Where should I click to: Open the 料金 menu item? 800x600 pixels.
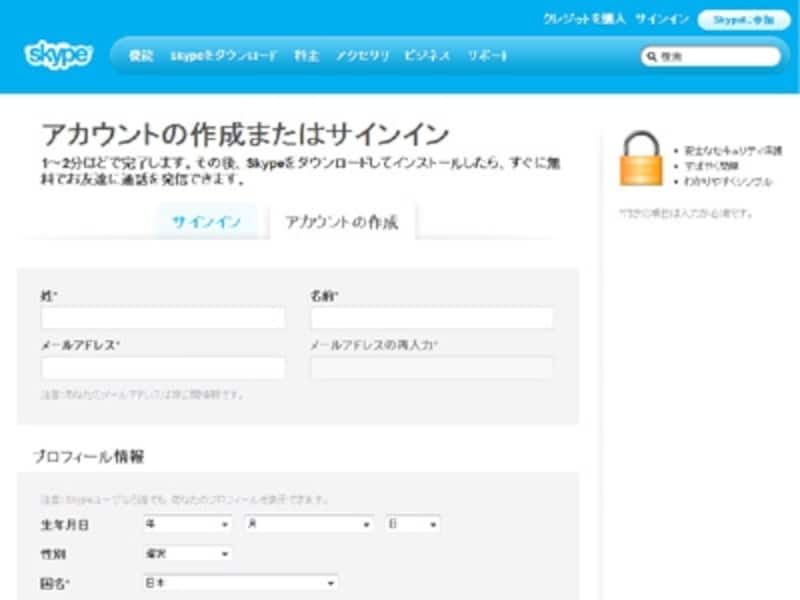point(307,56)
